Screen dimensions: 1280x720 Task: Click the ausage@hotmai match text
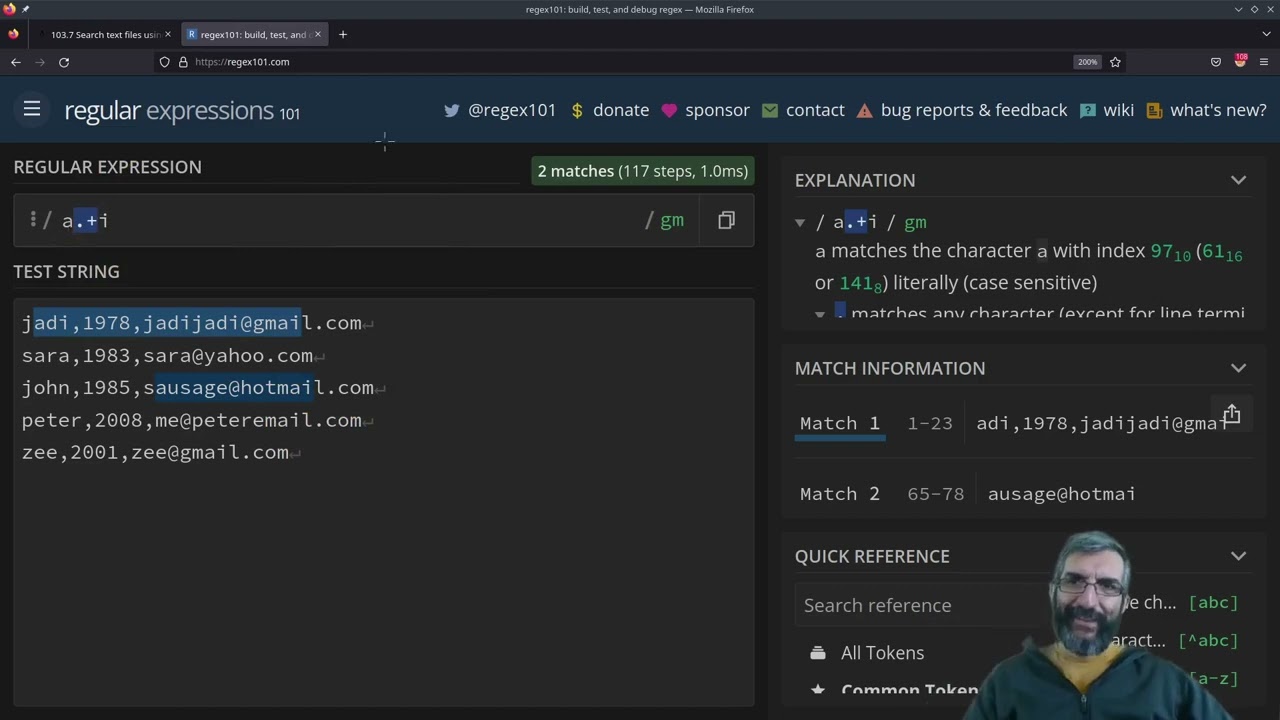(1062, 494)
